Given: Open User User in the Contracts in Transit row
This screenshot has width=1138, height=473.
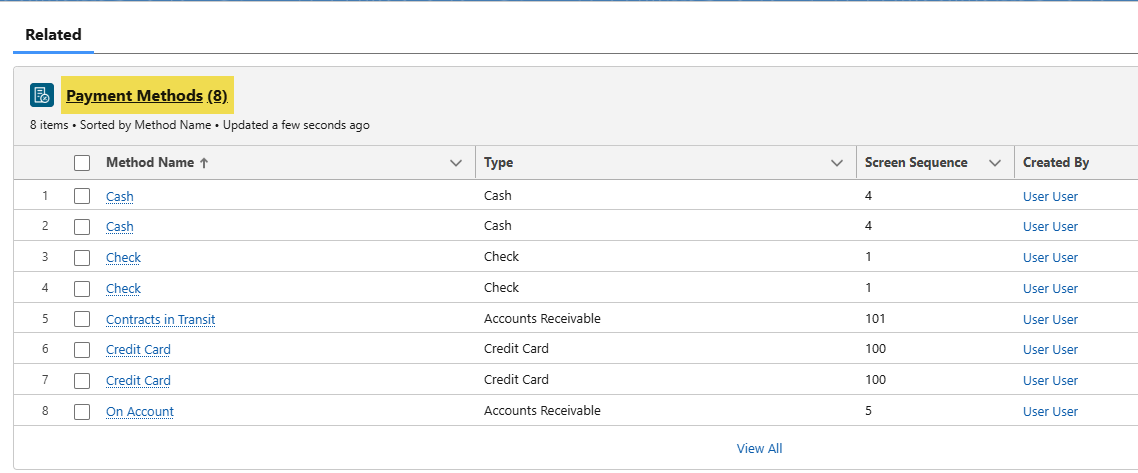Looking at the screenshot, I should point(1050,319).
